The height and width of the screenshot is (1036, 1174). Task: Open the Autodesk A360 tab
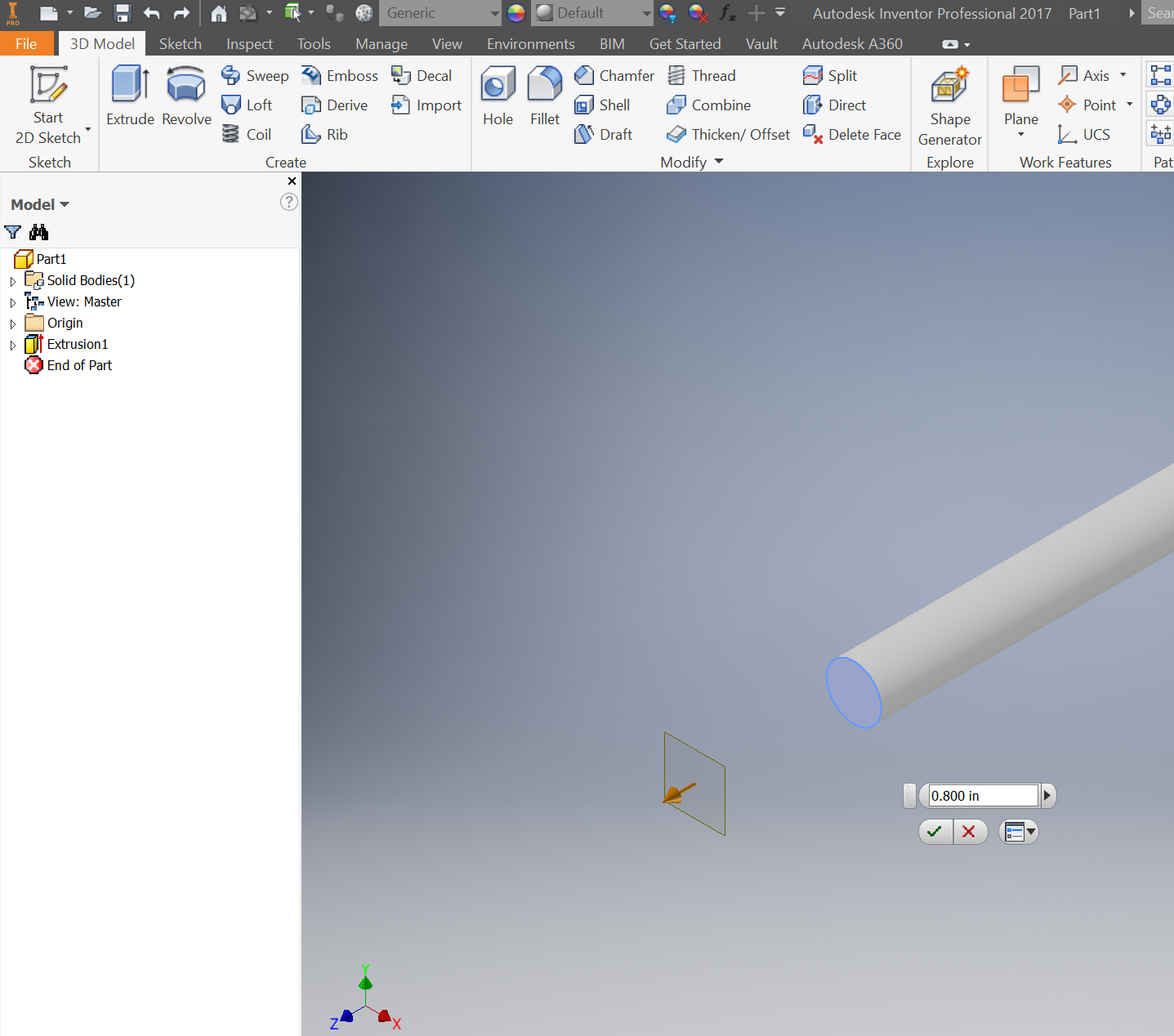tap(852, 44)
